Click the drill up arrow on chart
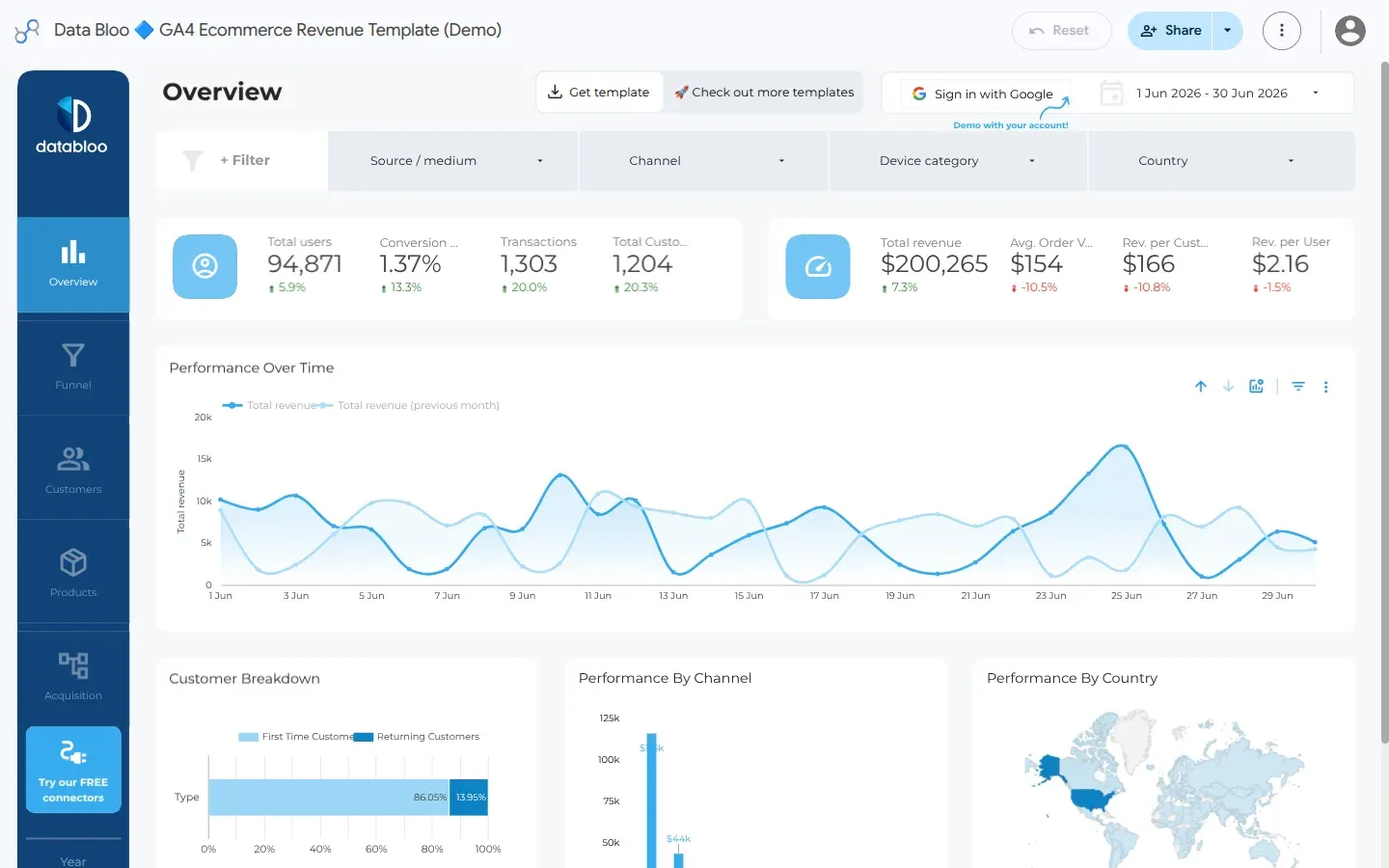This screenshot has width=1389, height=868. click(x=1201, y=387)
